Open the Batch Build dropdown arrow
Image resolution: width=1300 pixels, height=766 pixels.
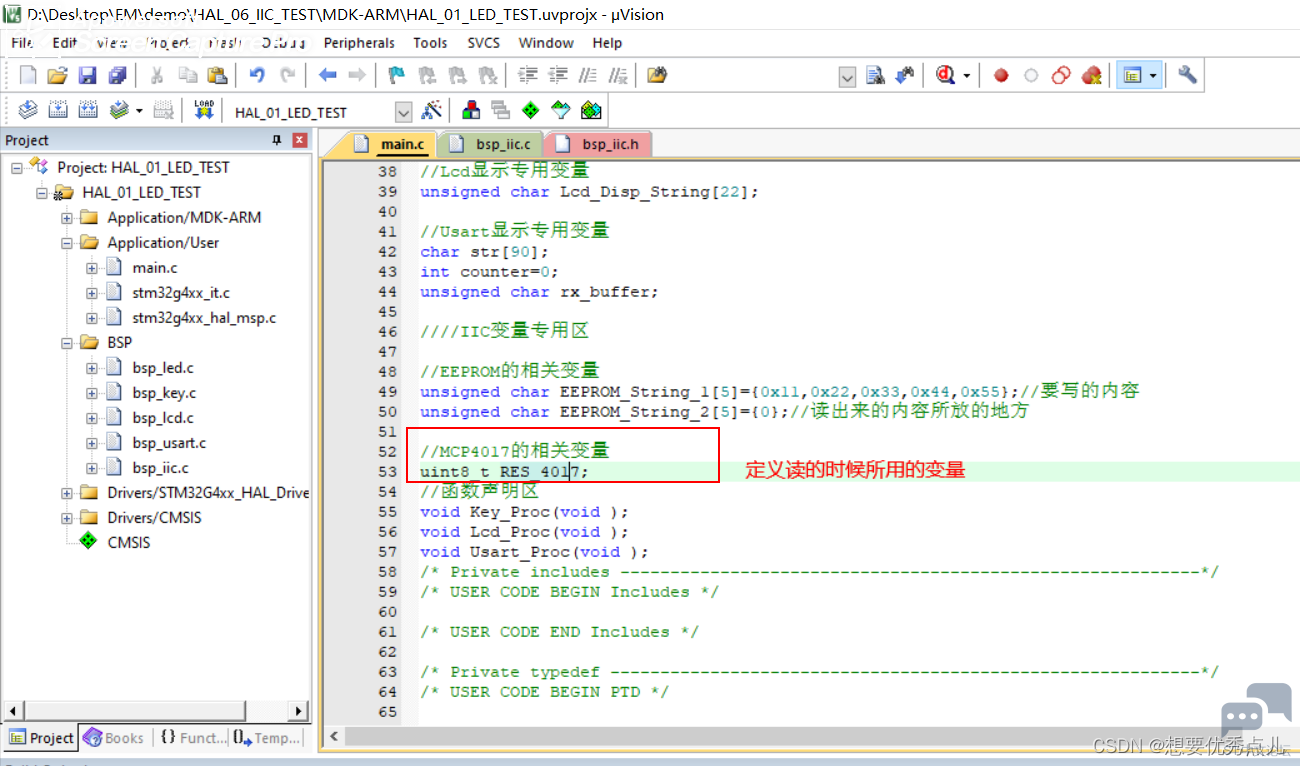[139, 111]
